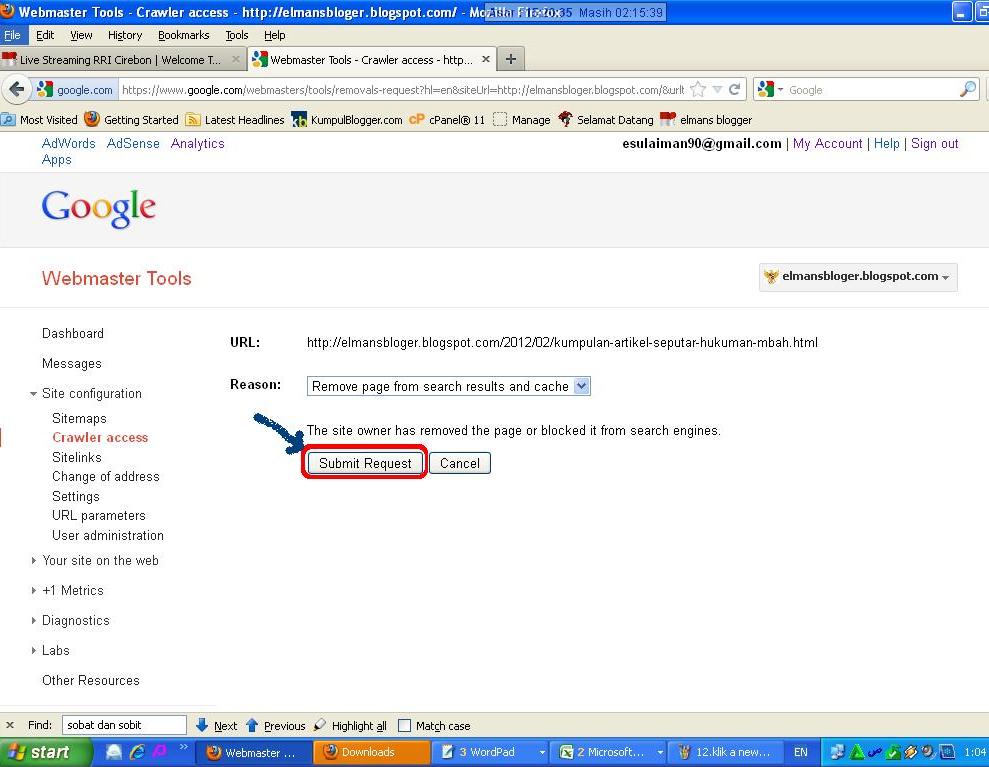The width and height of the screenshot is (989, 767).
Task: Open Microsoft Excel group in taskbar
Action: coord(607,752)
